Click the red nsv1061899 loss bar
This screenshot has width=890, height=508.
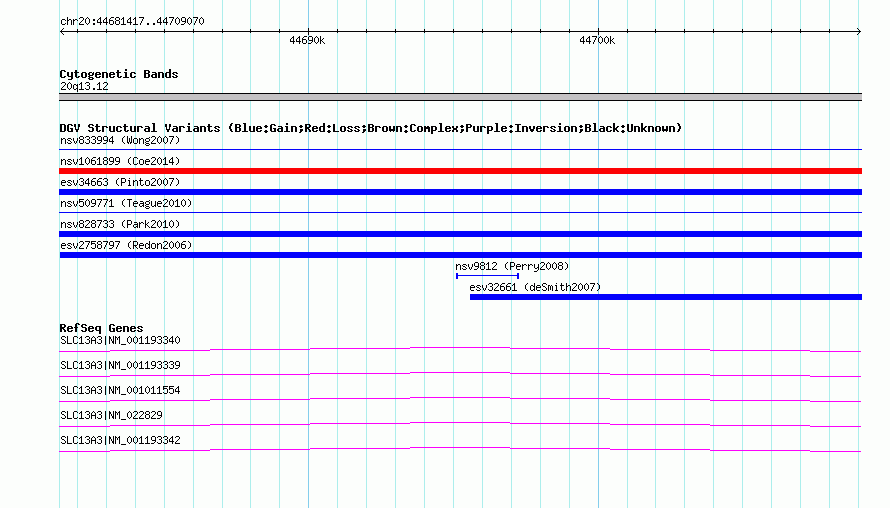460,171
